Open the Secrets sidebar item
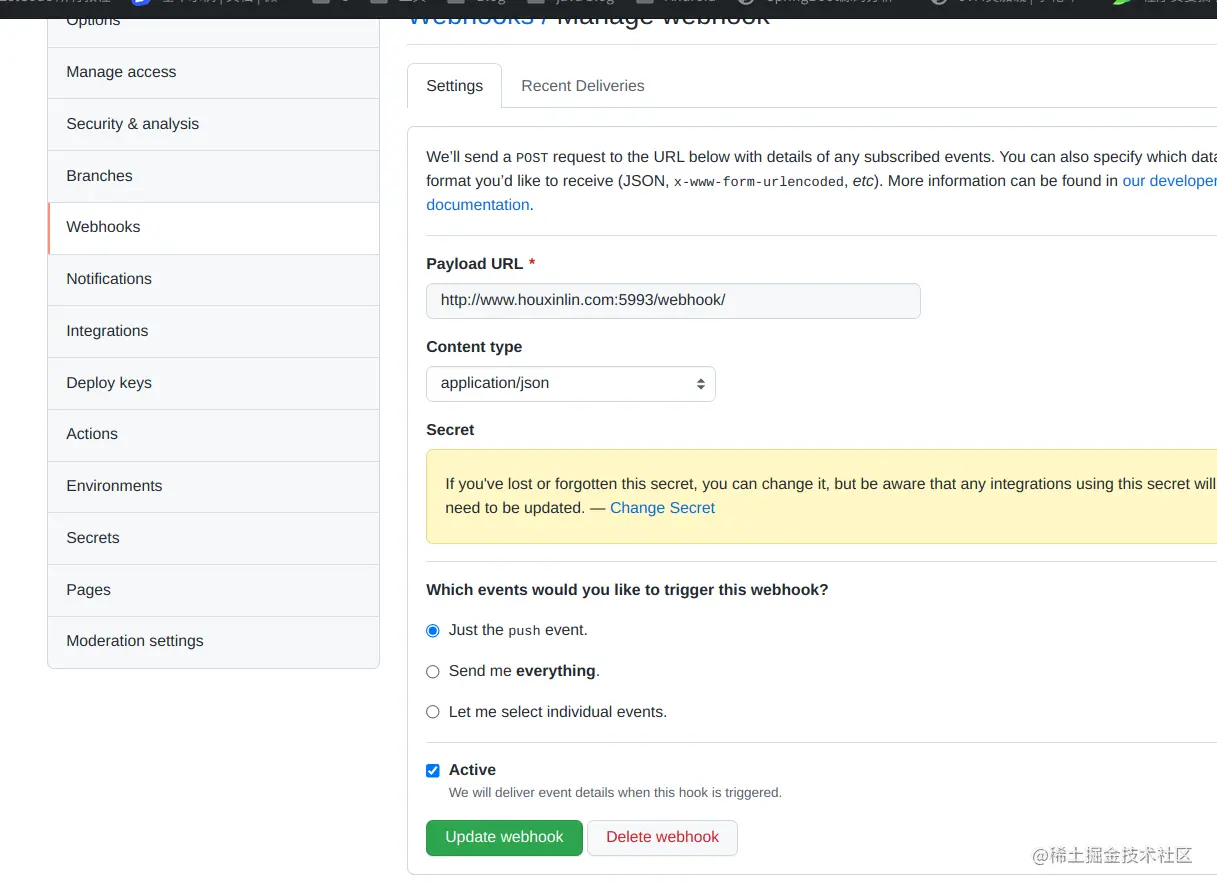The height and width of the screenshot is (890, 1217). (213, 538)
